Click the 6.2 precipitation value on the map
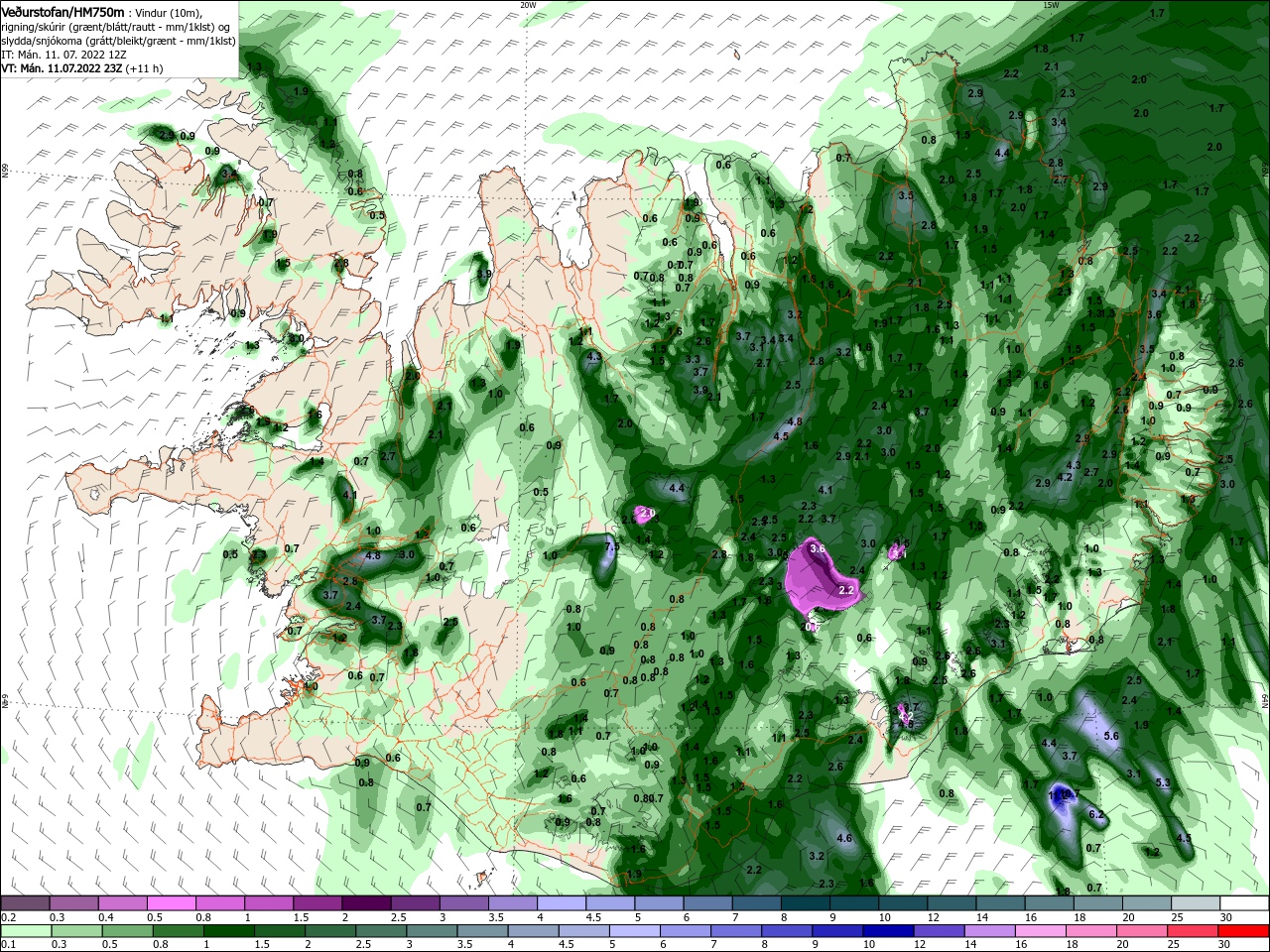This screenshot has height=952, width=1270. [1097, 814]
